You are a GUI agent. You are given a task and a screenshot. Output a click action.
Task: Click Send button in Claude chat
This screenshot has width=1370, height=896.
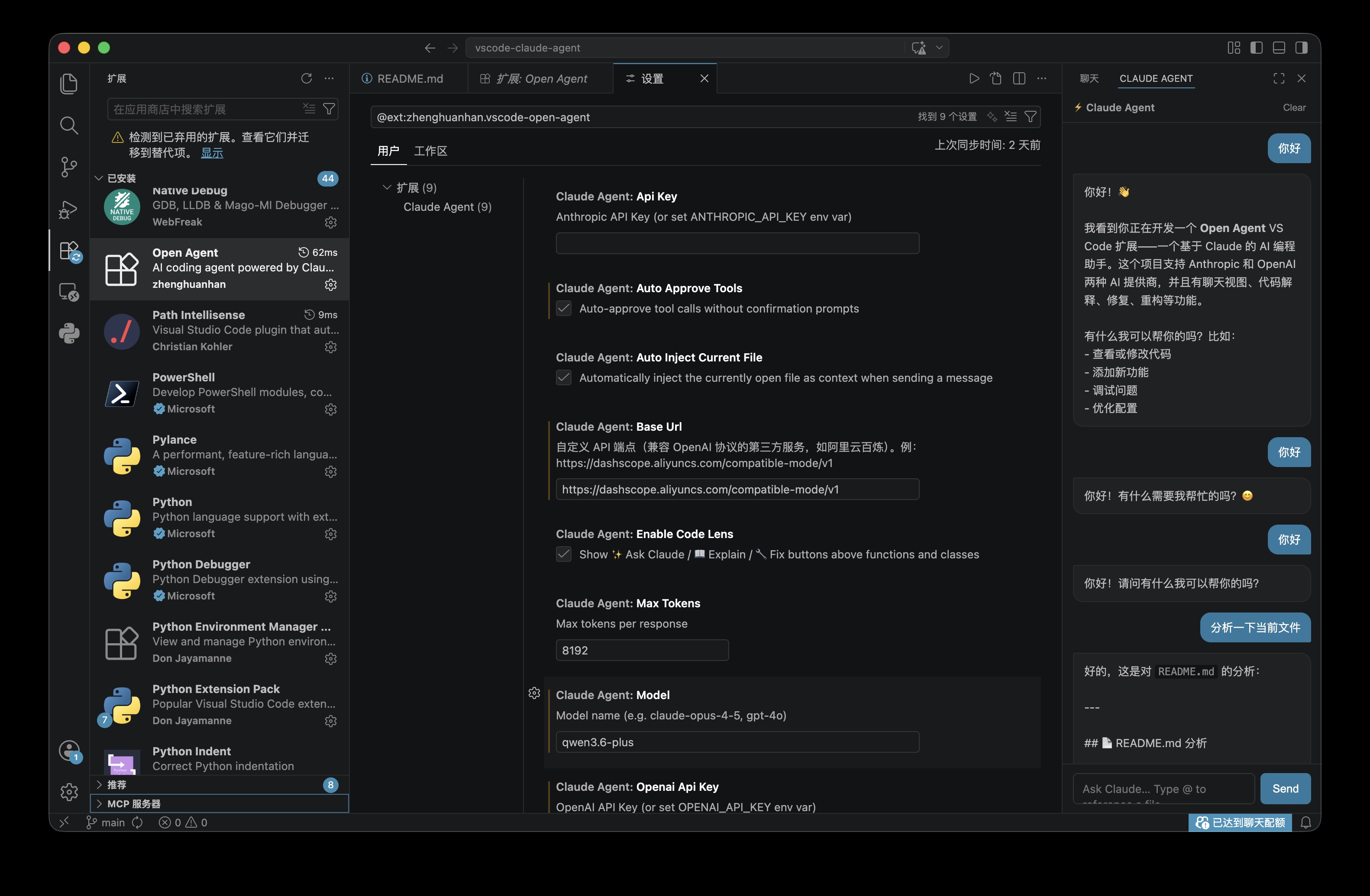[1285, 788]
